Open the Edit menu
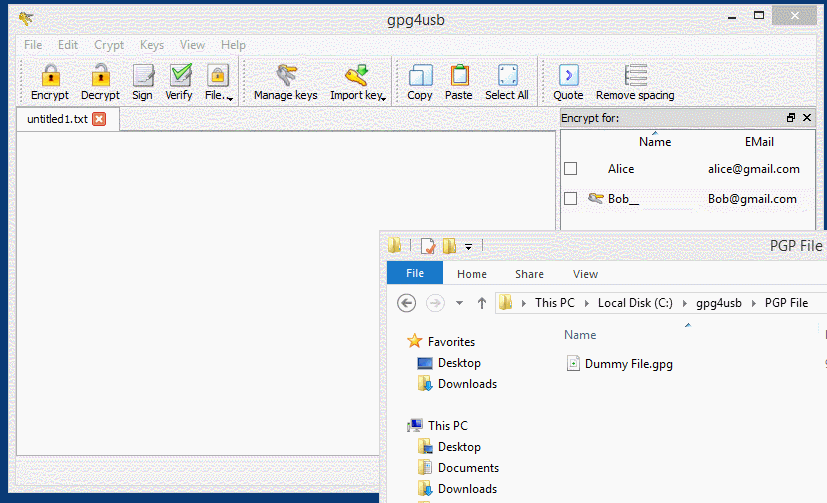The height and width of the screenshot is (503, 827). pos(68,45)
